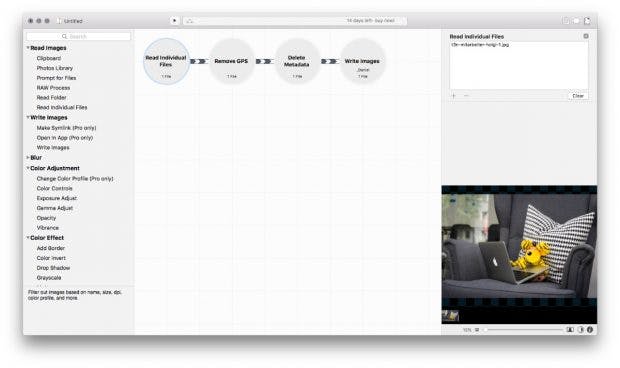Select the Write Images node
Screen dimensions: 620x368
pyautogui.click(x=362, y=61)
